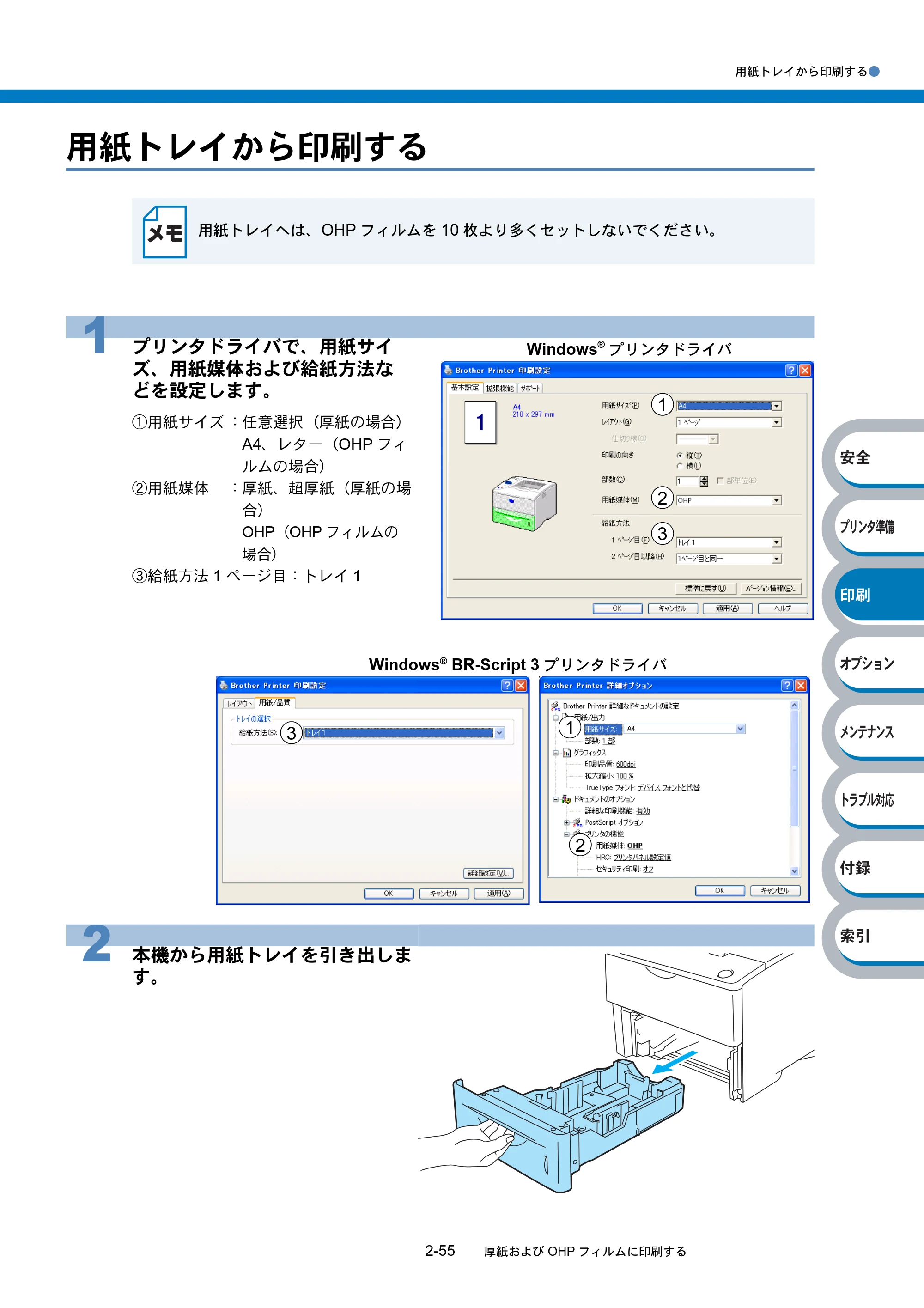Click the printer icon in top 印刷設定 title bar
Image resolution: width=924 pixels, height=1308 pixels.
point(448,370)
